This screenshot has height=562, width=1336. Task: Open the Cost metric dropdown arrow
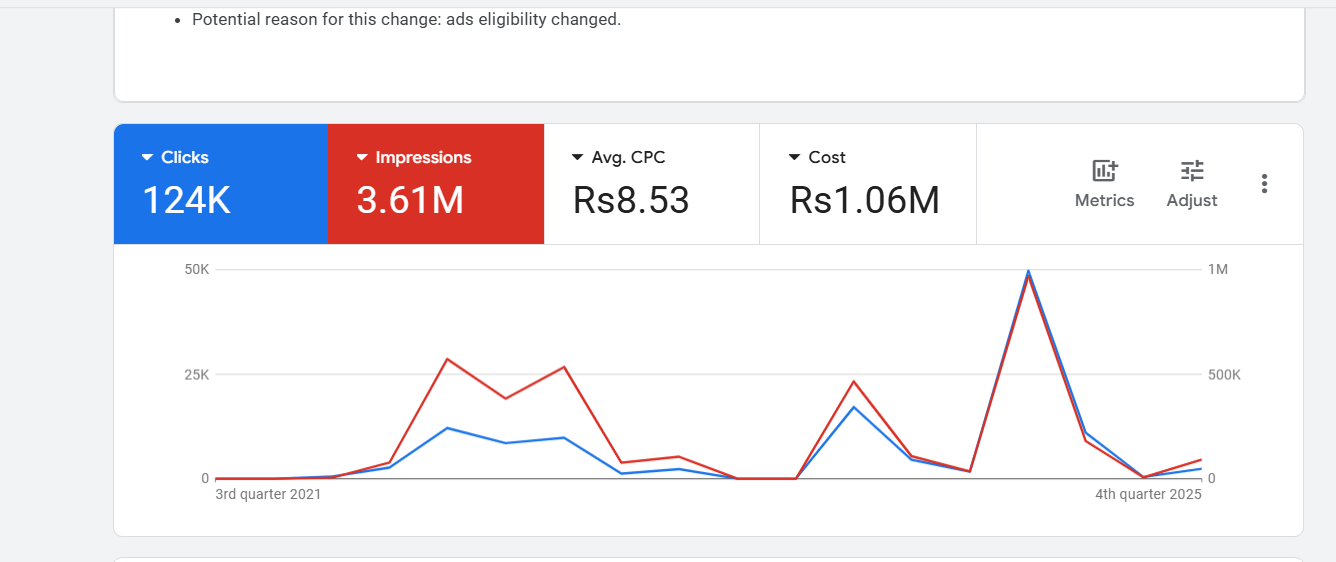(794, 158)
